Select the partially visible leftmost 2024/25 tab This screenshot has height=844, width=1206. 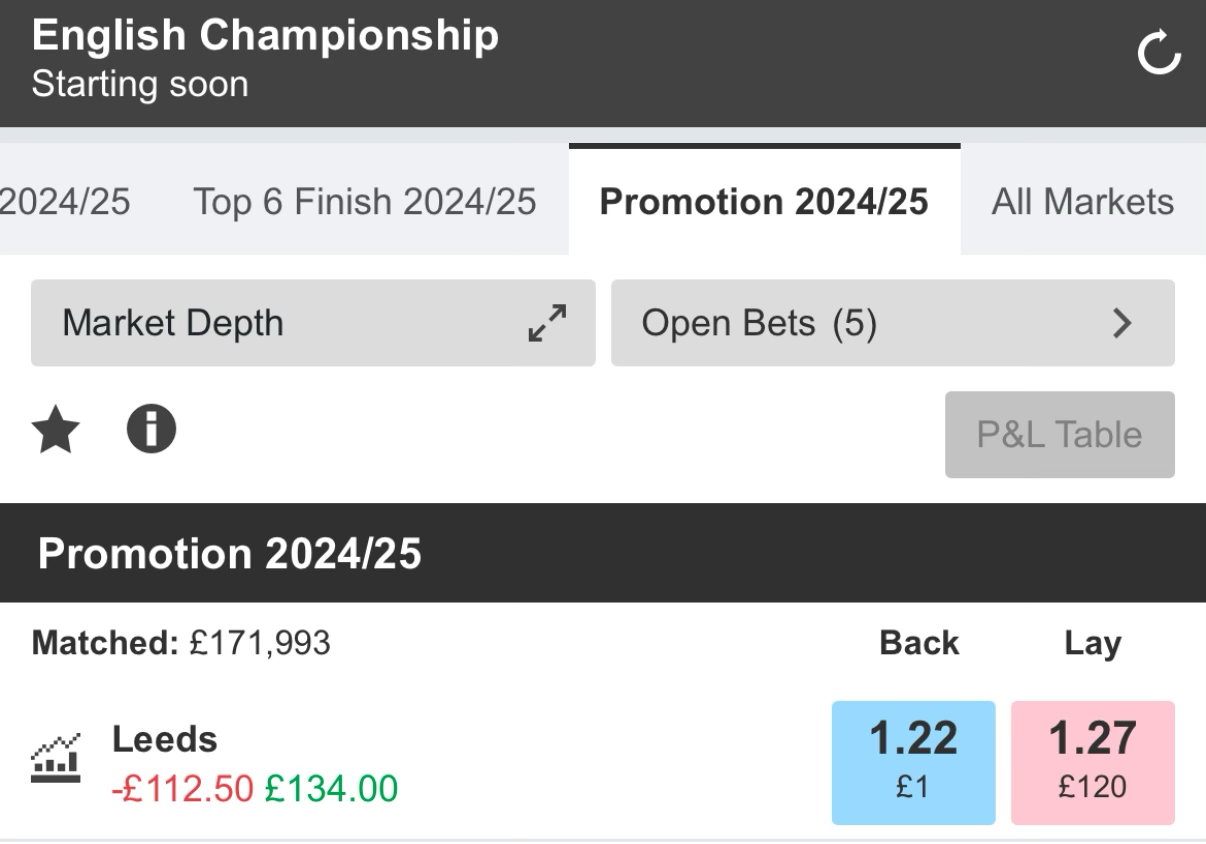coord(64,202)
